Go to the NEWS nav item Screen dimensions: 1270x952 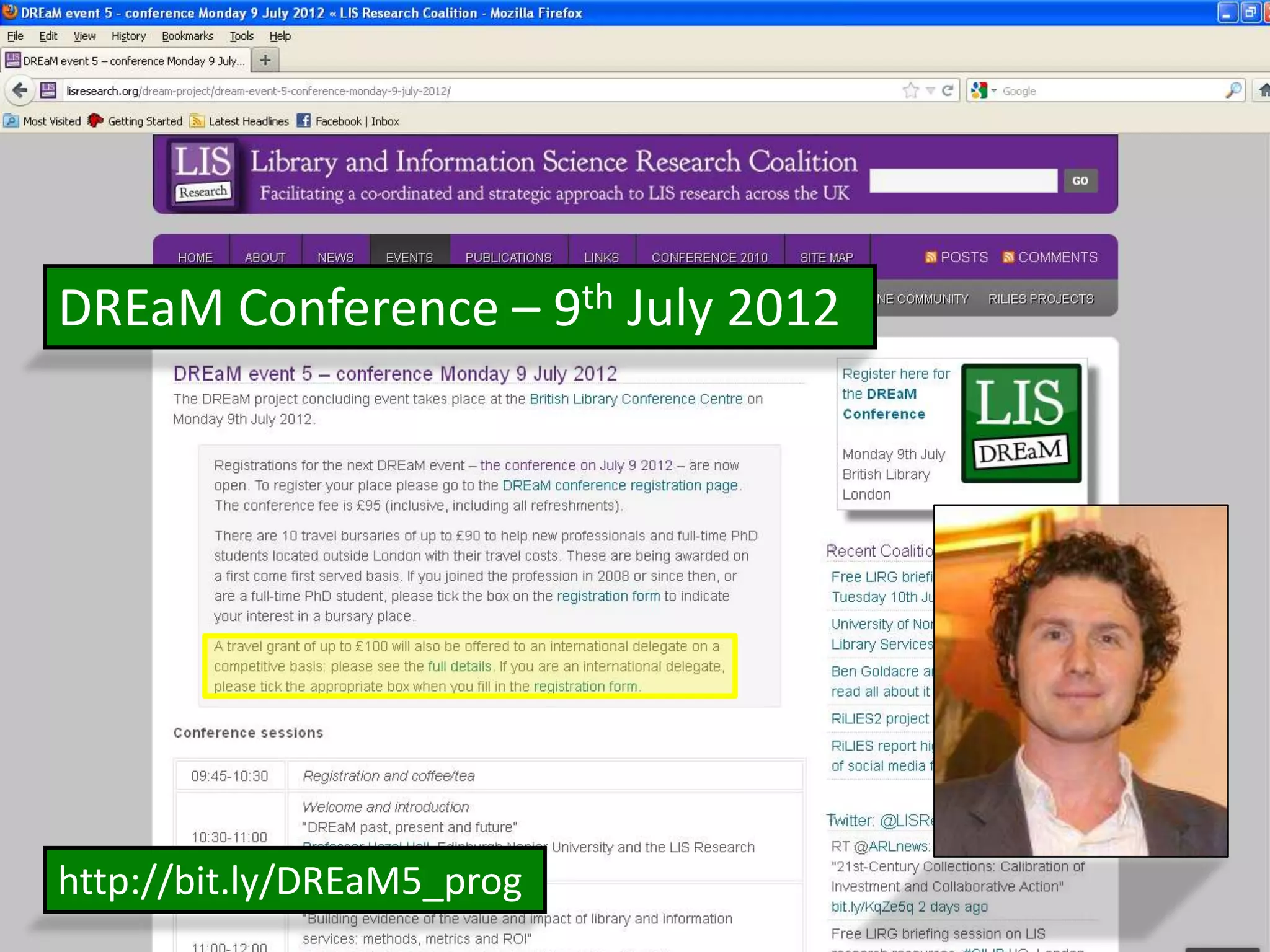click(335, 257)
